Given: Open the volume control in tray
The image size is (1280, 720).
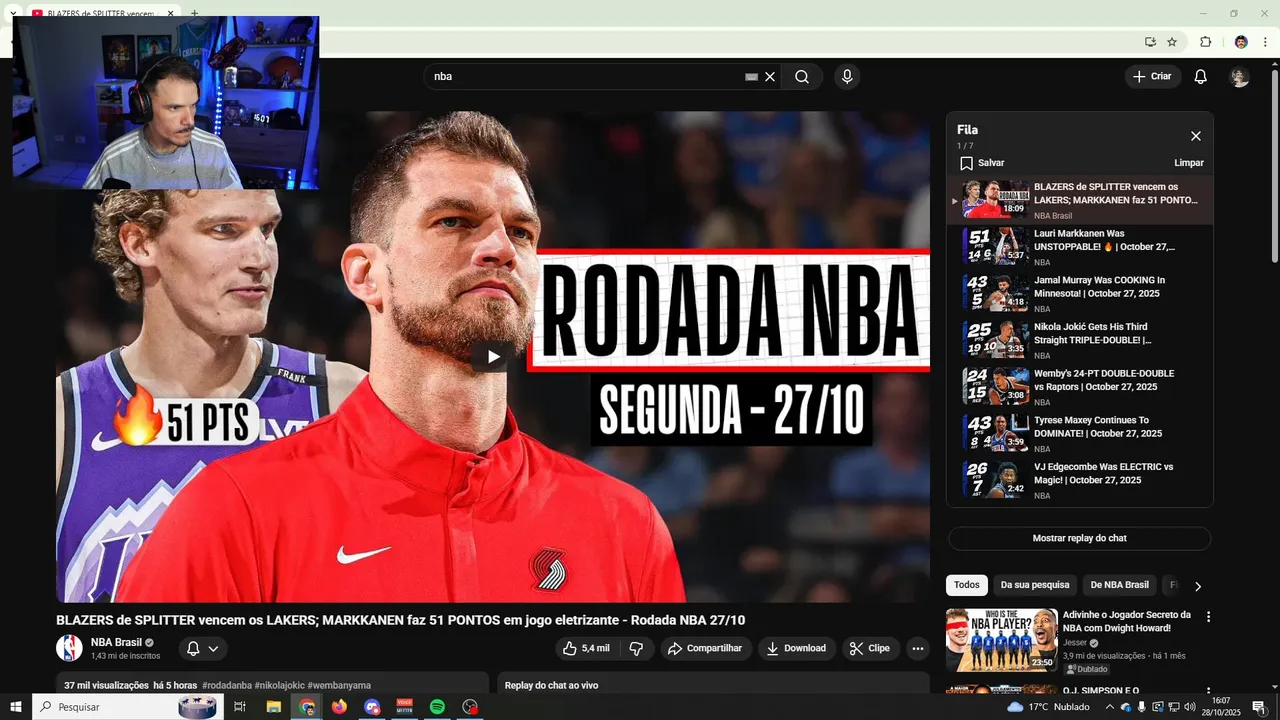Looking at the screenshot, I should coord(1190,707).
